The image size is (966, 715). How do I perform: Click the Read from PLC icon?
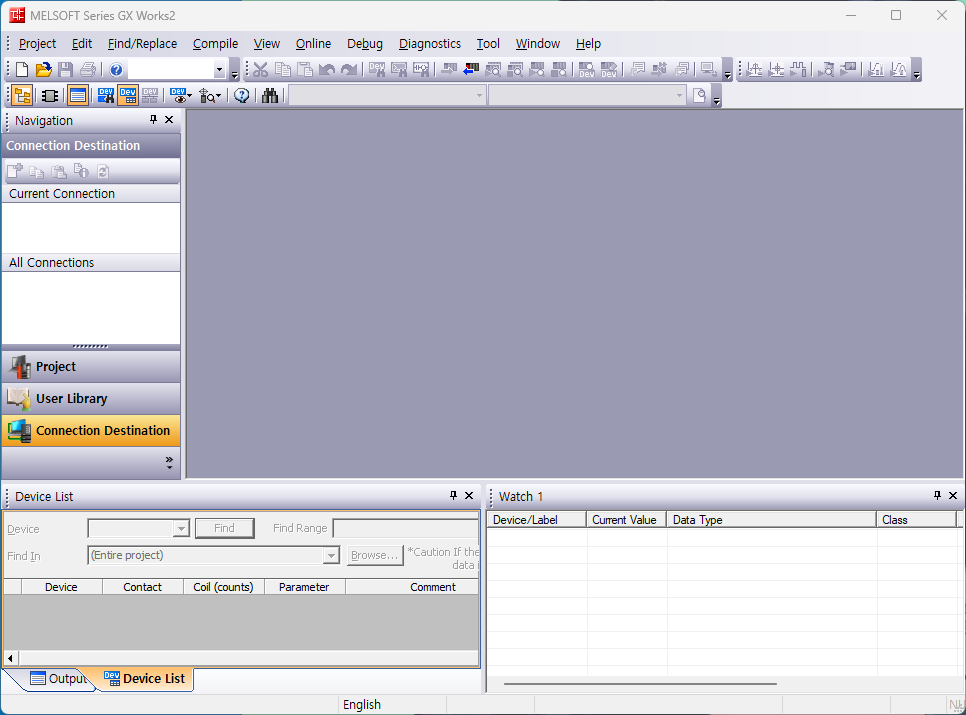(471, 70)
